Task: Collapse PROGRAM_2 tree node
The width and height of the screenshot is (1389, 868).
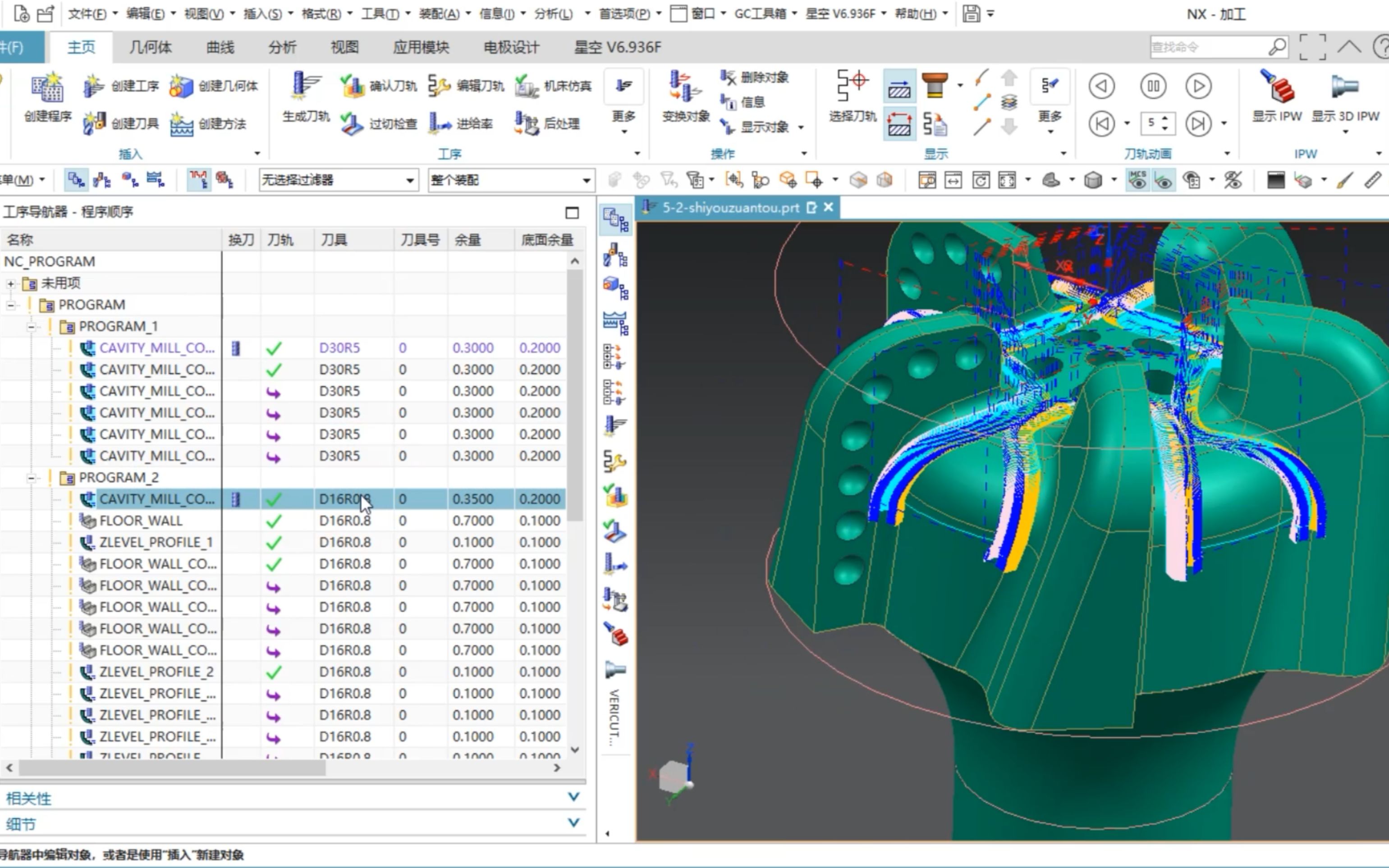Action: point(31,478)
